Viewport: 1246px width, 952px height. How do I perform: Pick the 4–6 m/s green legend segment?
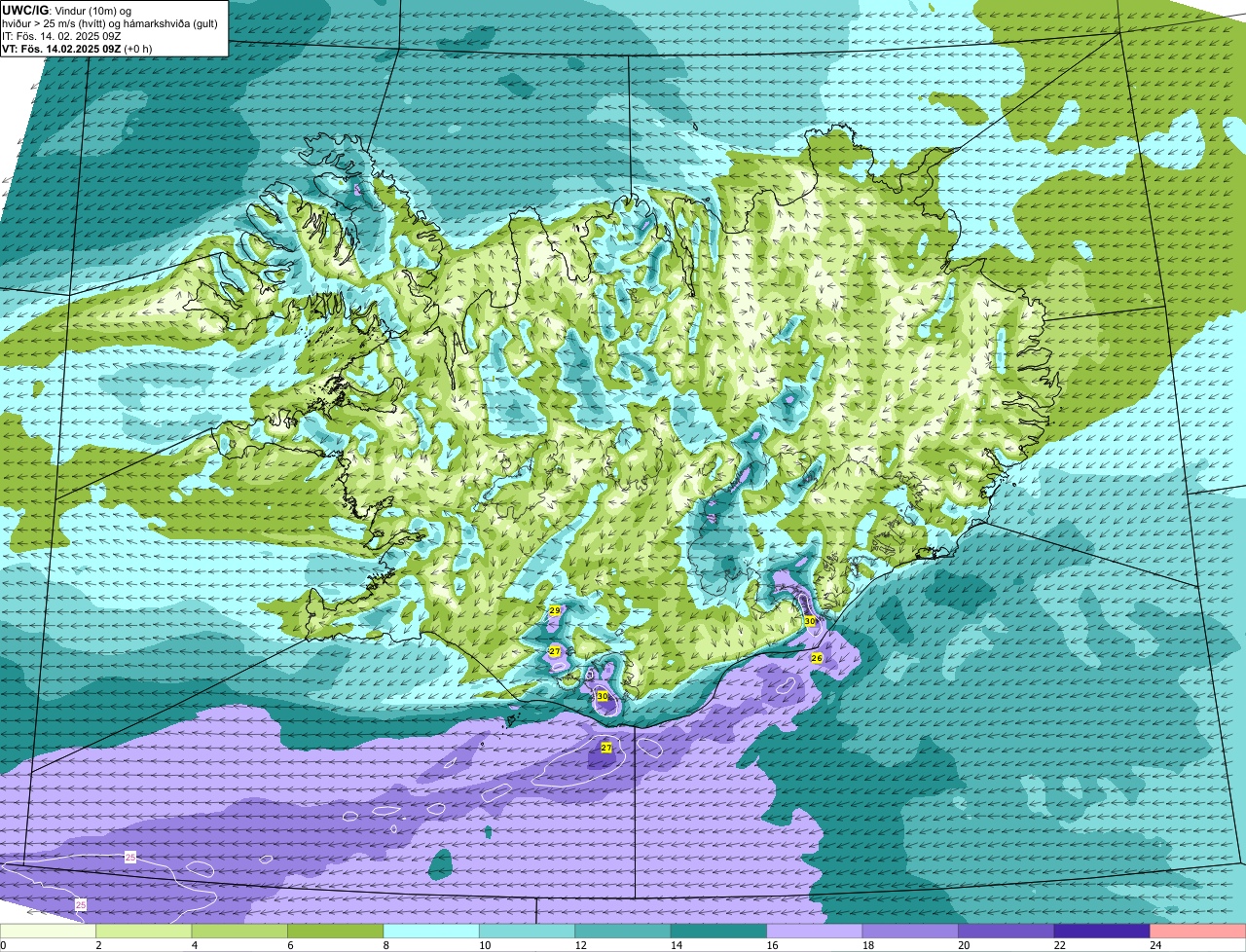[x=239, y=931]
